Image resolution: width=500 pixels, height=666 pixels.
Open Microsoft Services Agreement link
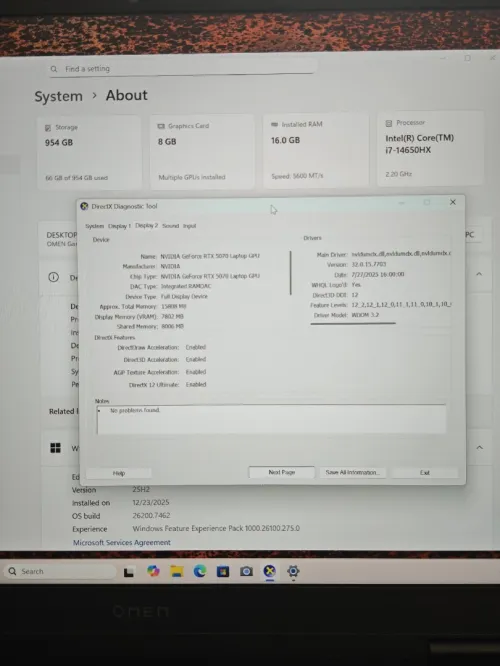(x=121, y=542)
